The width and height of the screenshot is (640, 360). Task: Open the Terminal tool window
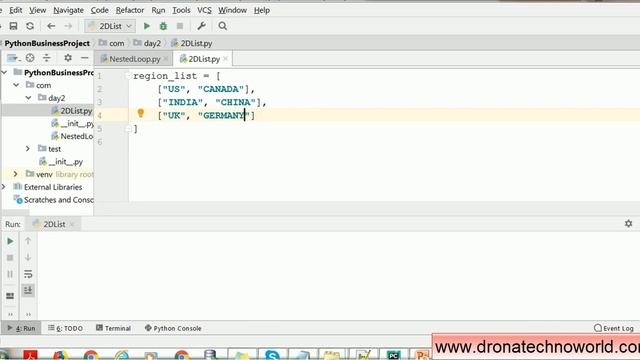[x=113, y=328]
